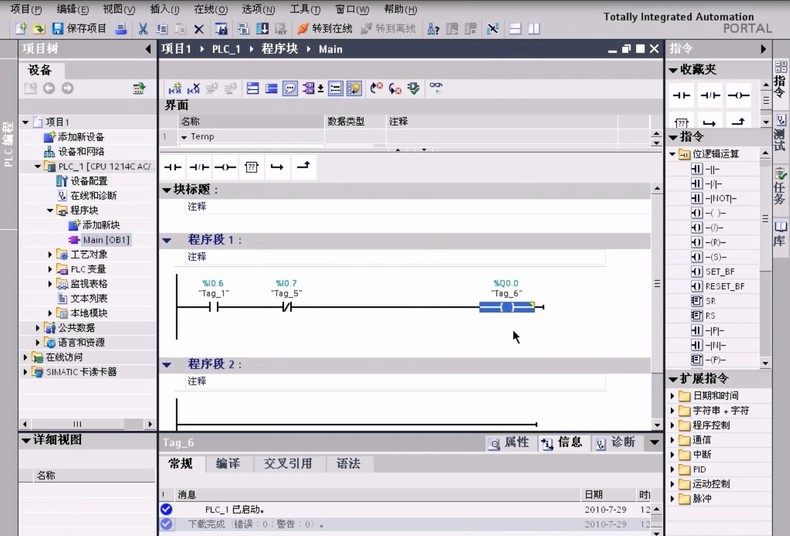Collapse the Program blocks folder in the project tree

[50, 211]
